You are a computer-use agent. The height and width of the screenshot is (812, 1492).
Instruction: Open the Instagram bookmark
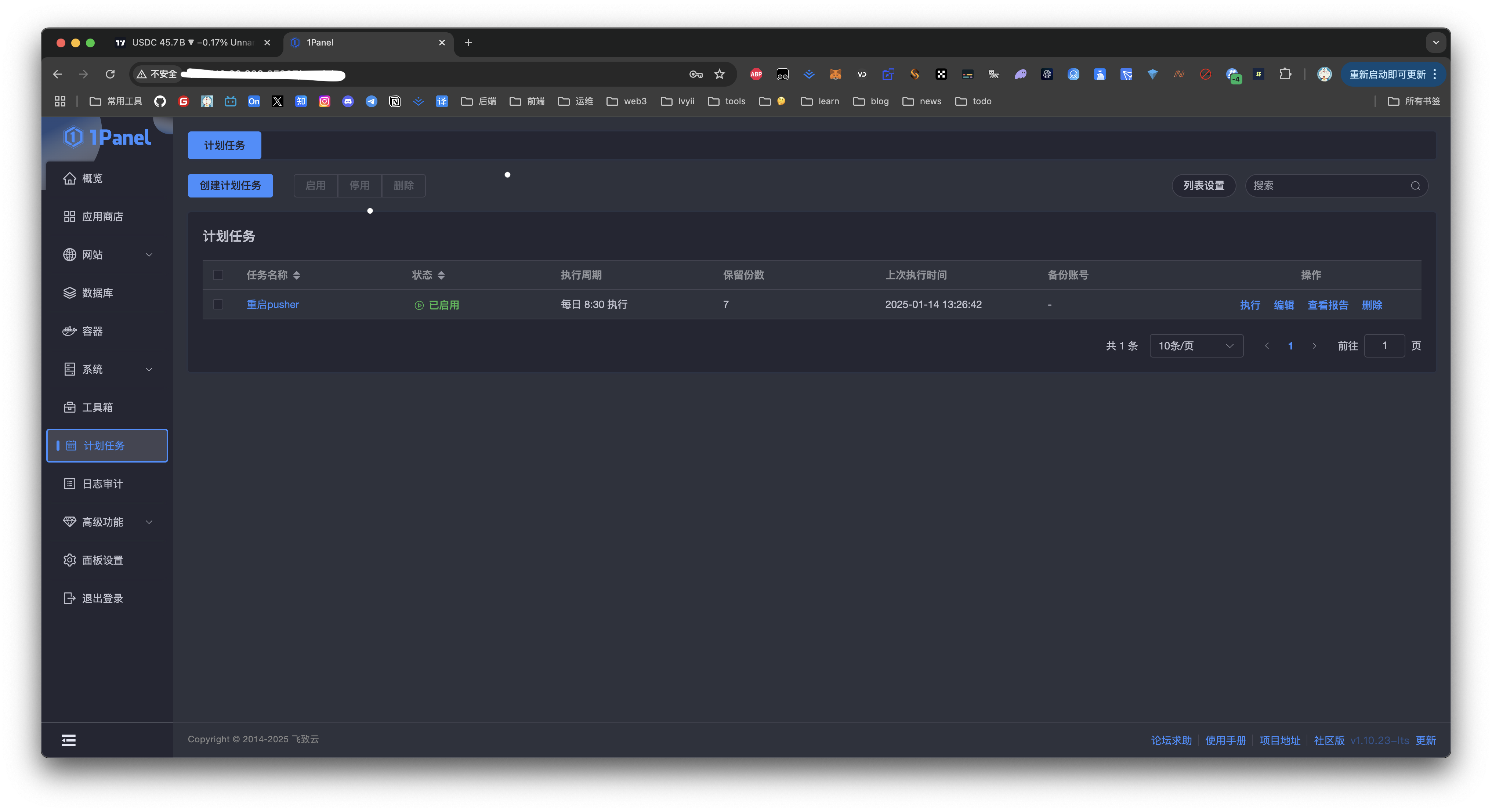coord(324,101)
